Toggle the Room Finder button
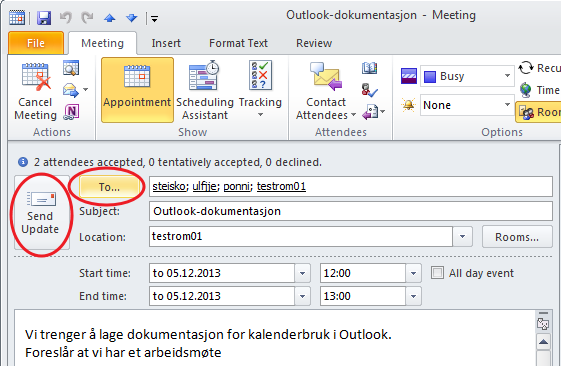561x366 pixels. [538, 112]
